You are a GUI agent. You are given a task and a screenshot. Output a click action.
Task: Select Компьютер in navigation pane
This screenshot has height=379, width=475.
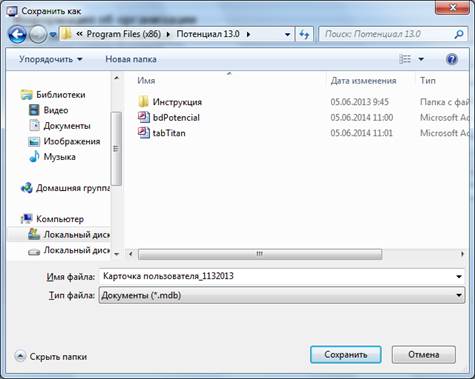(x=60, y=219)
